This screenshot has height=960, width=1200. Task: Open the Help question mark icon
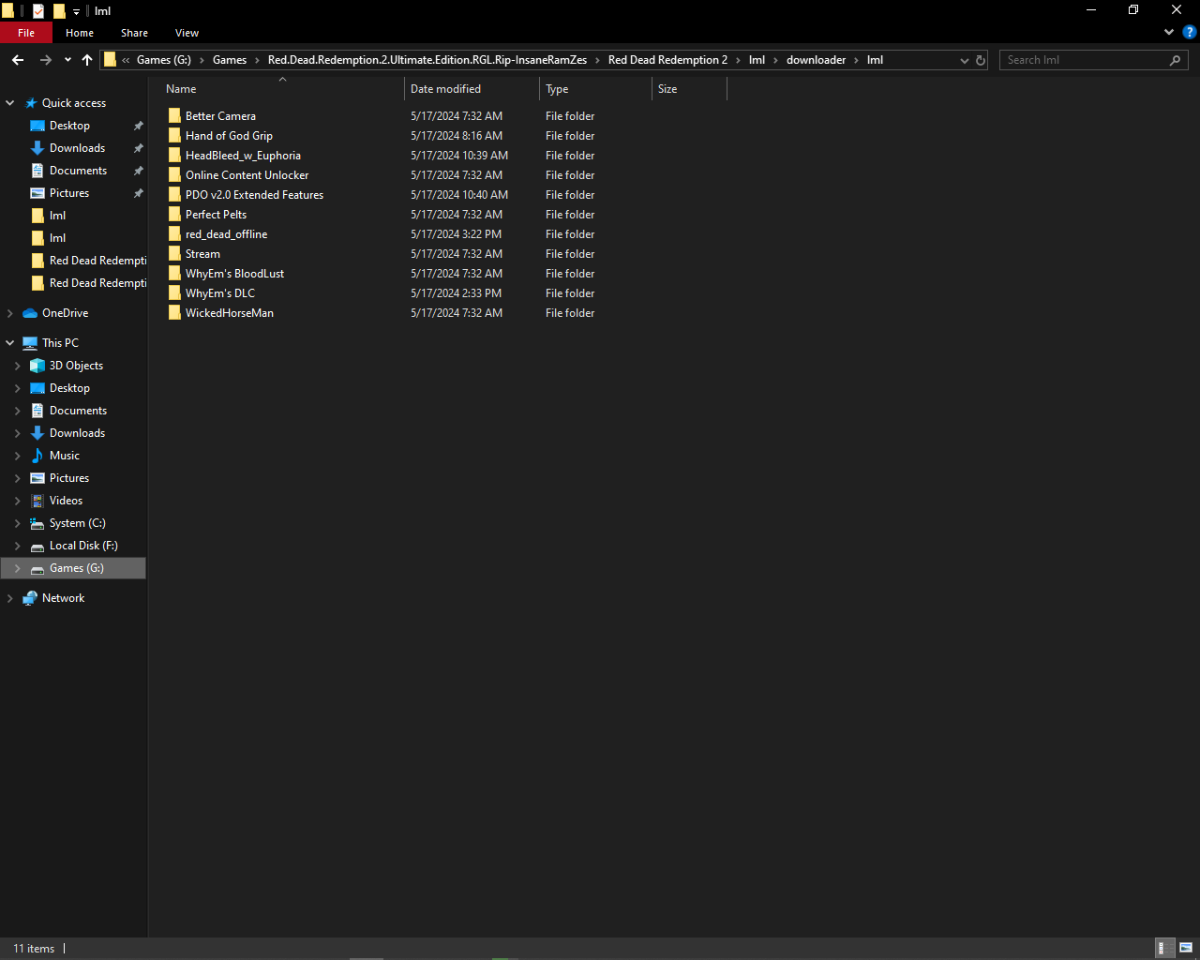click(1189, 32)
